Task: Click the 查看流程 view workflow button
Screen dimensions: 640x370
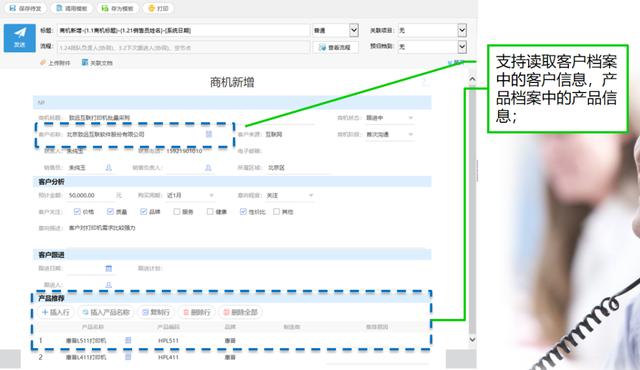Action: 335,47
